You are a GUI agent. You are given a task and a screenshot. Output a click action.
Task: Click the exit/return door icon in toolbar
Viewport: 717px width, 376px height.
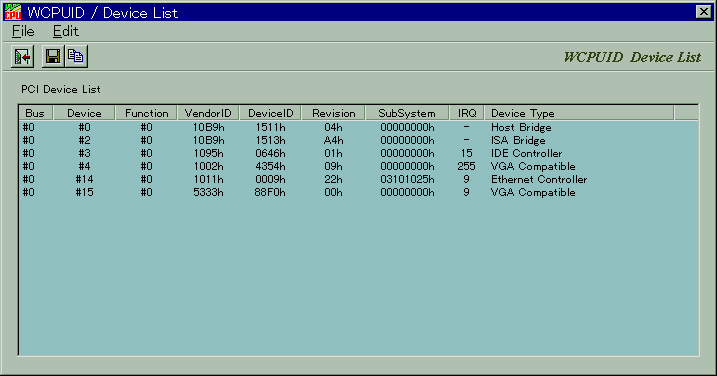click(x=22, y=56)
